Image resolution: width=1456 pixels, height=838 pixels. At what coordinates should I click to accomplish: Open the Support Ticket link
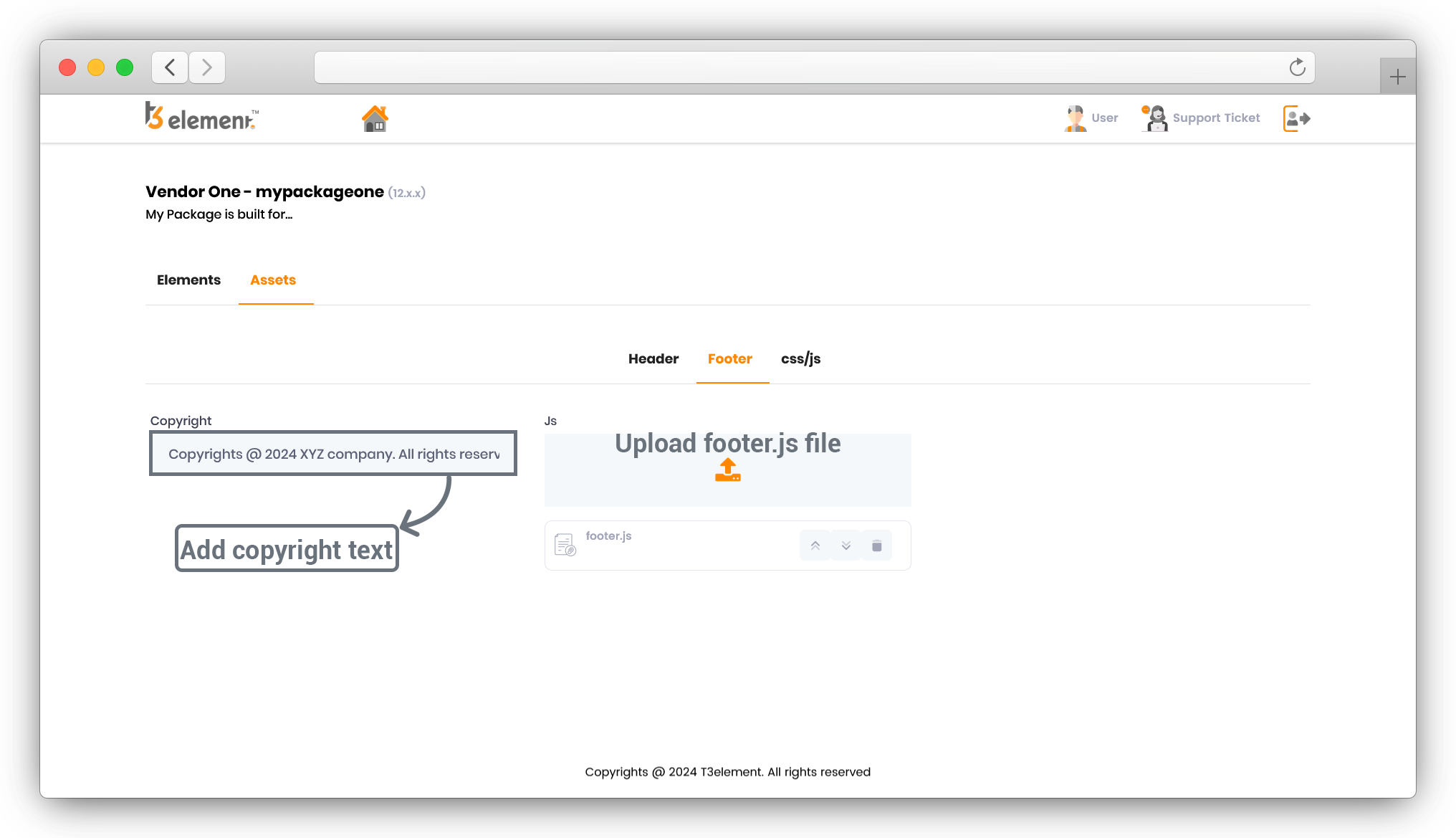[1216, 118]
